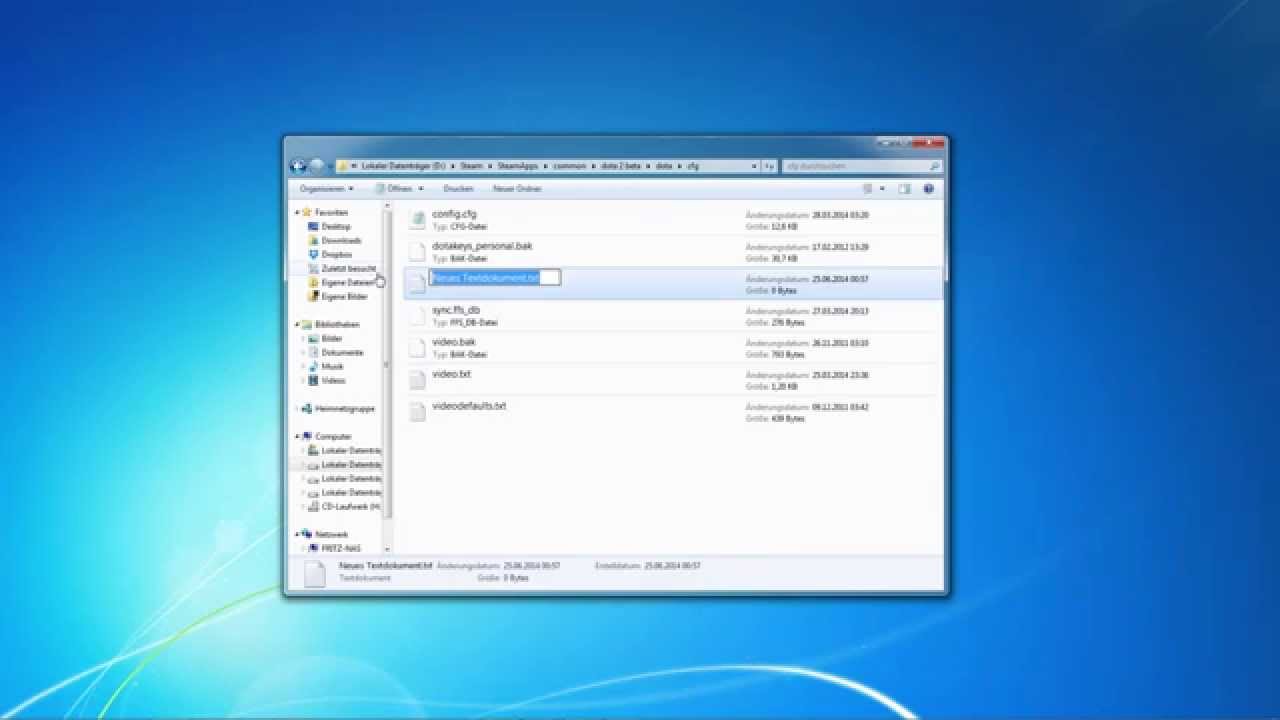The height and width of the screenshot is (720, 1280).
Task: Open the Organisieren menu
Action: 326,188
